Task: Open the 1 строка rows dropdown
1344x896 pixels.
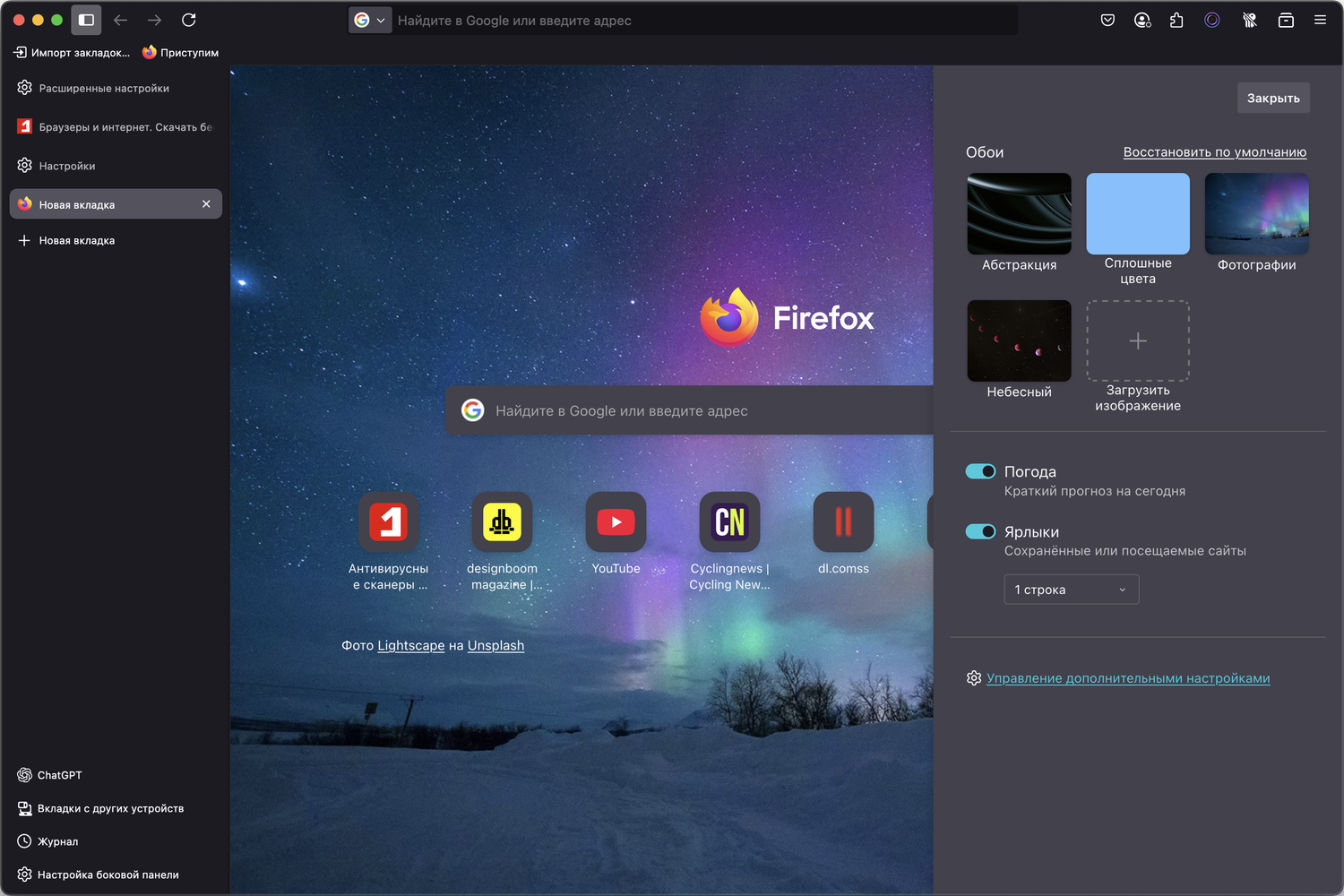Action: point(1072,590)
